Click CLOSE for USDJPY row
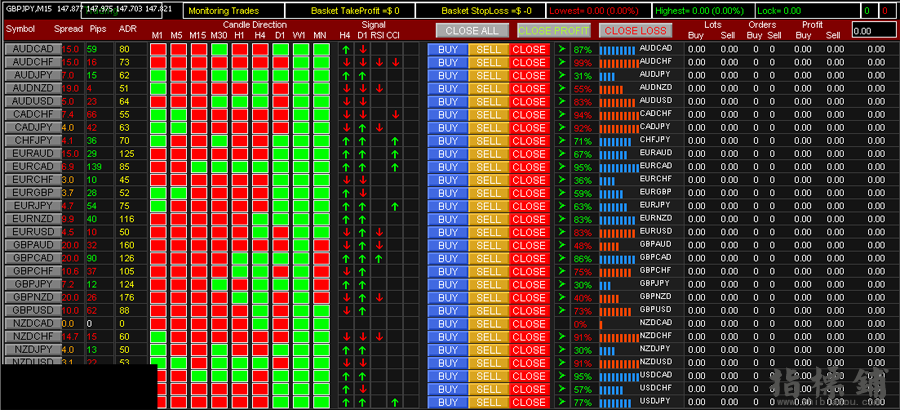 529,402
